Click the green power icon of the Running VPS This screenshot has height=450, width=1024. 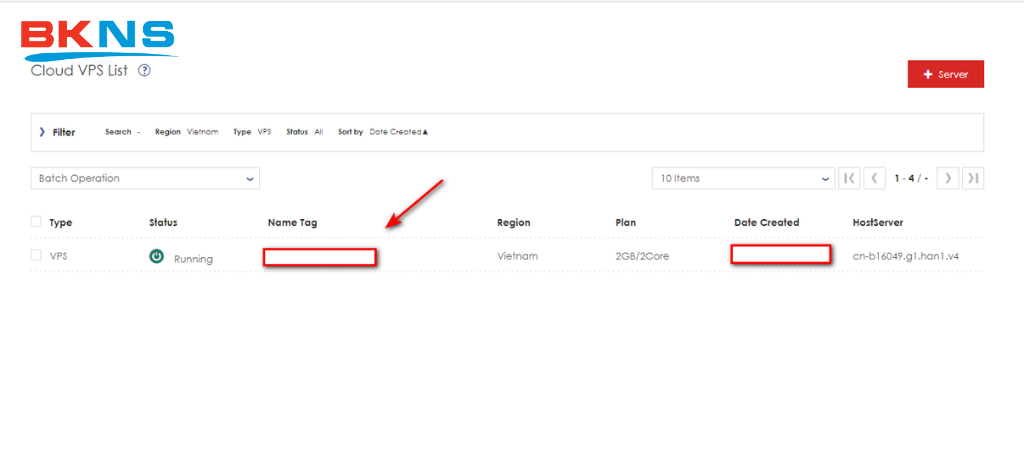coord(156,256)
